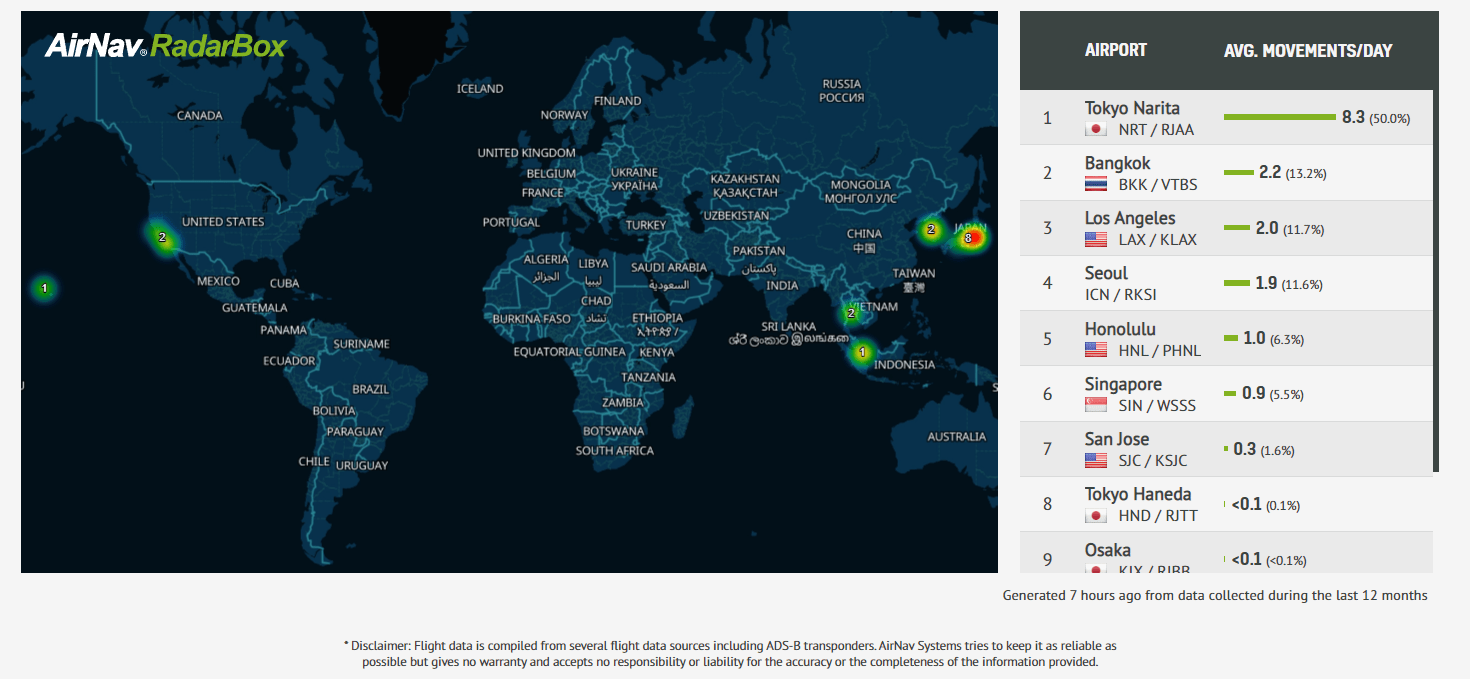This screenshot has width=1470, height=679.
Task: Click the AUSTRALIA map label
Action: (x=957, y=437)
